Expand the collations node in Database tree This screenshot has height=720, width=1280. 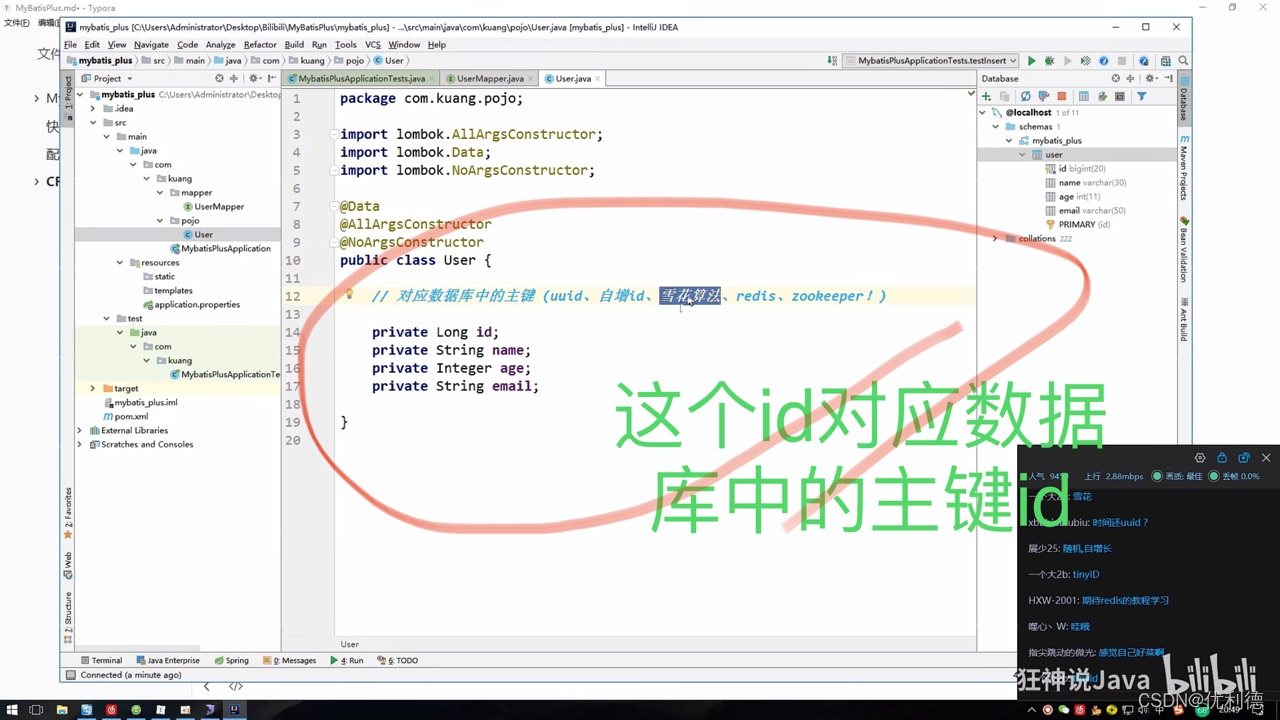tap(995, 238)
